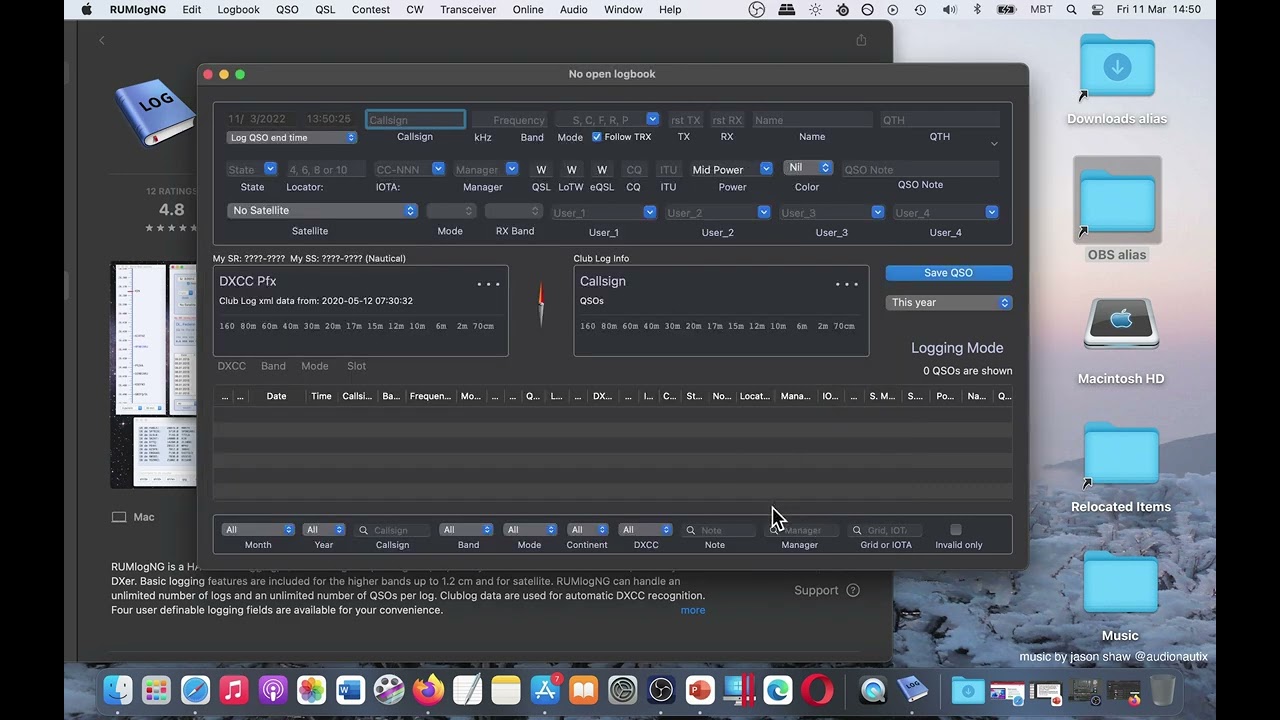Open System Preferences in the Dock

pyautogui.click(x=622, y=690)
